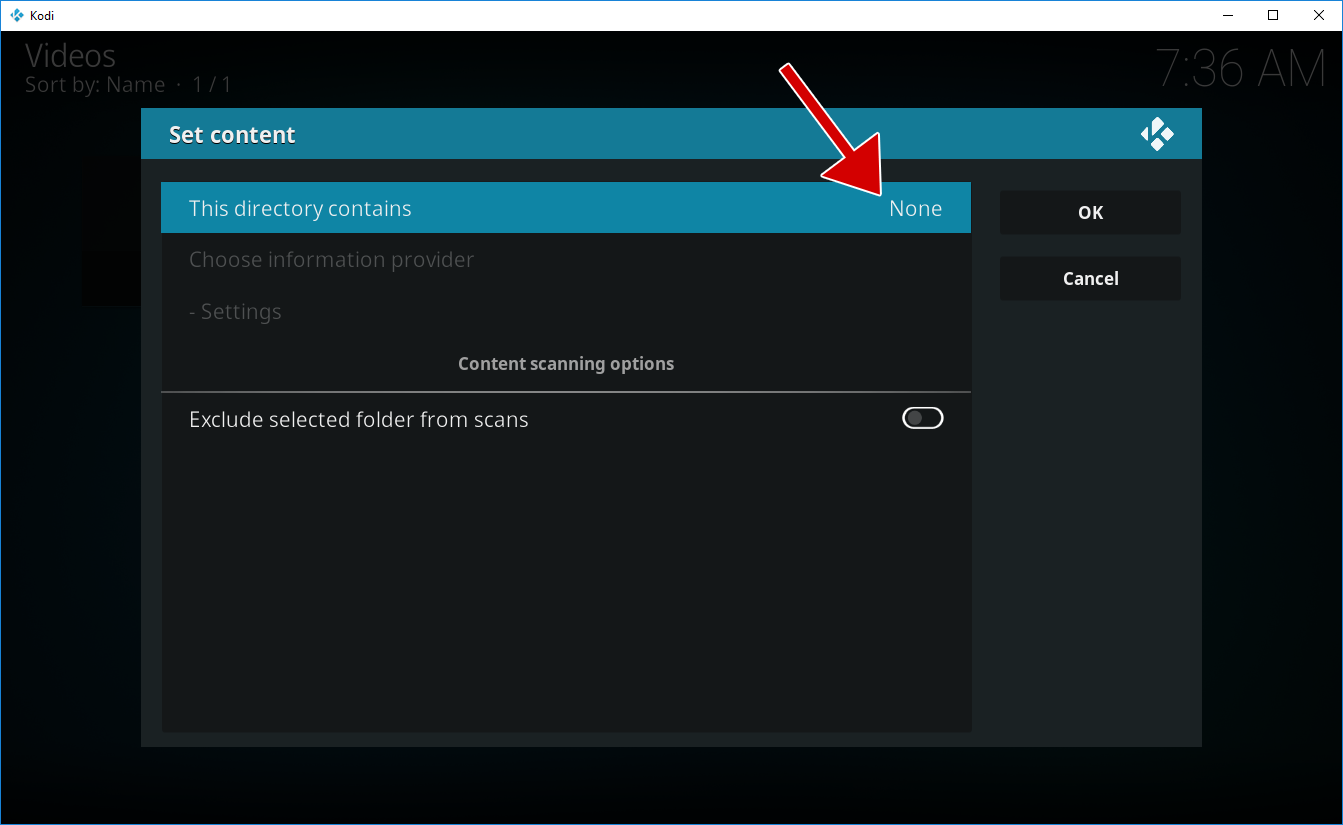Toggle the Exclude selected folder from scans switch
Image resolution: width=1343 pixels, height=825 pixels.
pyautogui.click(x=922, y=419)
